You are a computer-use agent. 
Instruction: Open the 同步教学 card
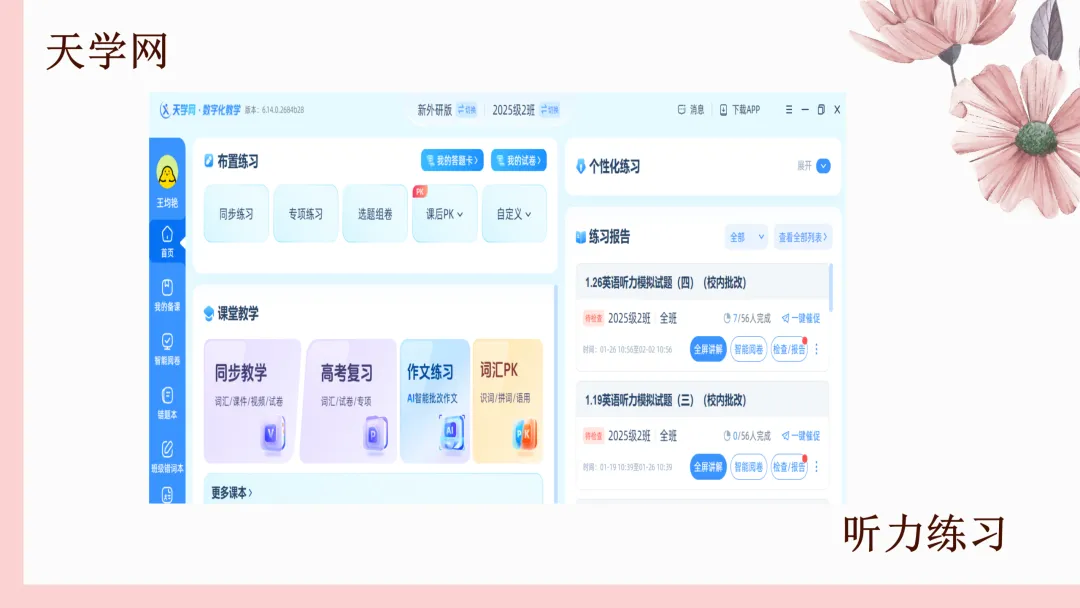click(252, 401)
